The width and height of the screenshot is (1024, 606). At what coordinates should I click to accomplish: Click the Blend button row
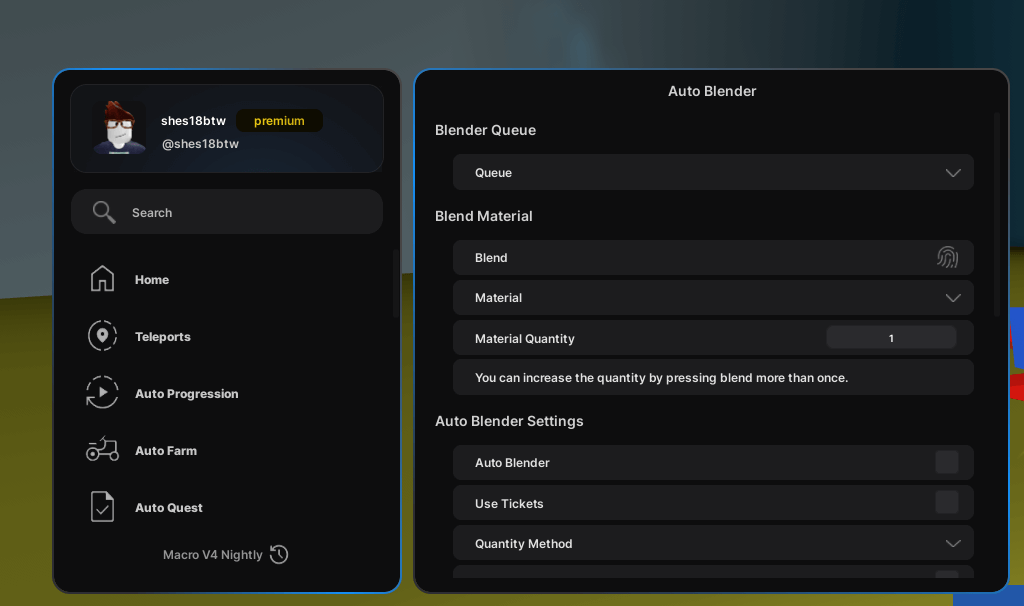(713, 257)
